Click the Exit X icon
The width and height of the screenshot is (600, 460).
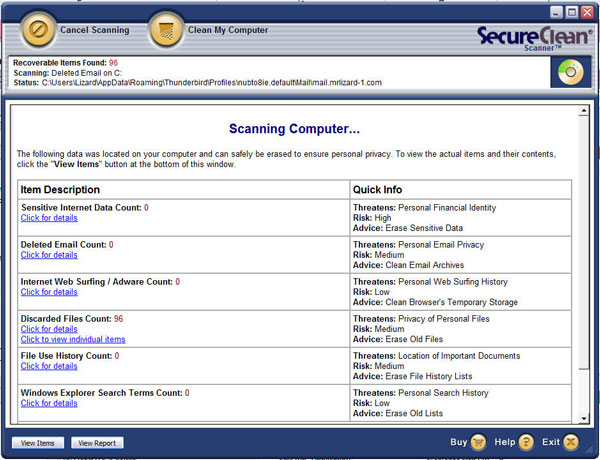(x=571, y=442)
